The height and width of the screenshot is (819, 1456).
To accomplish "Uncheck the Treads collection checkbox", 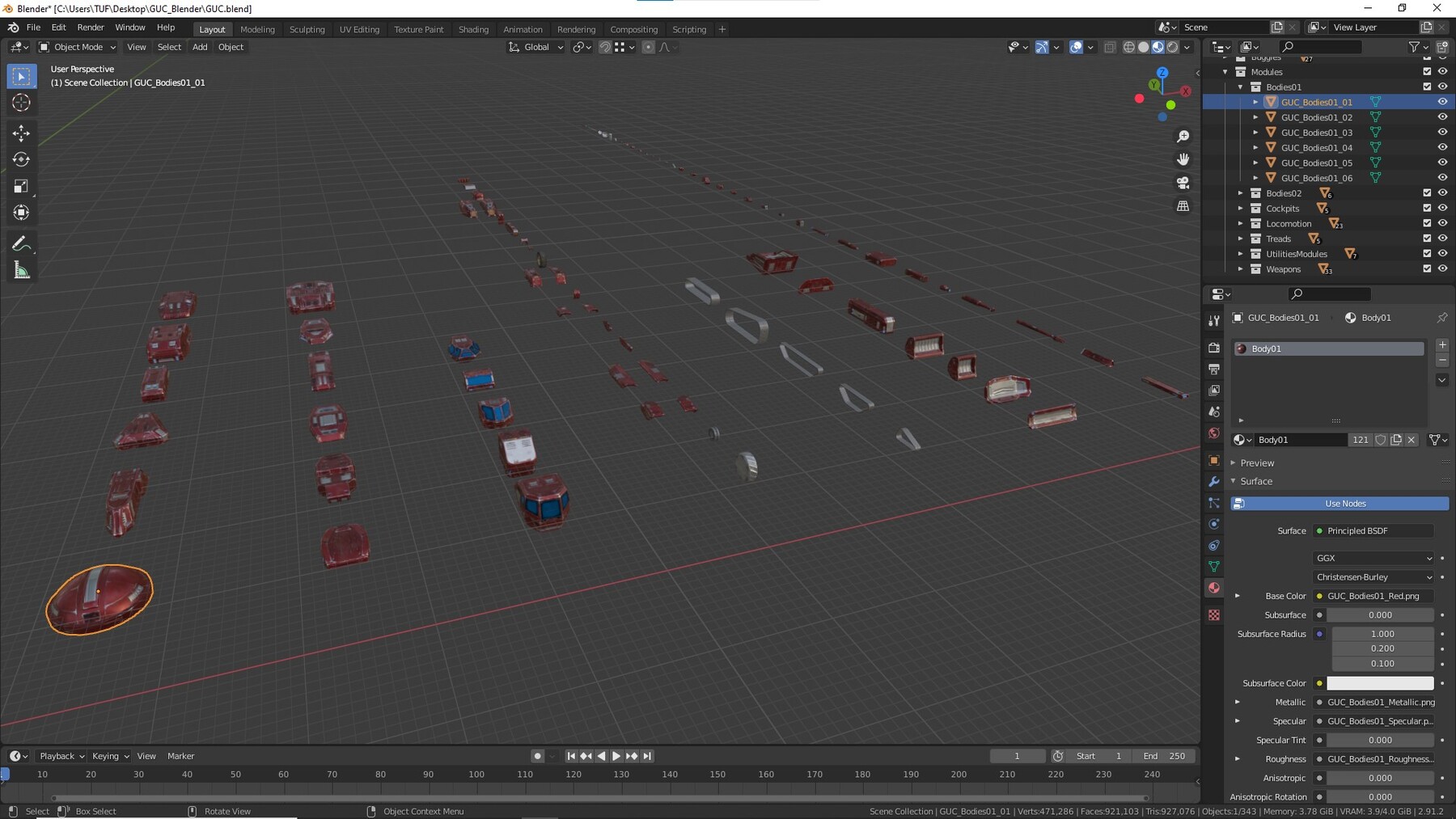I will 1427,238.
